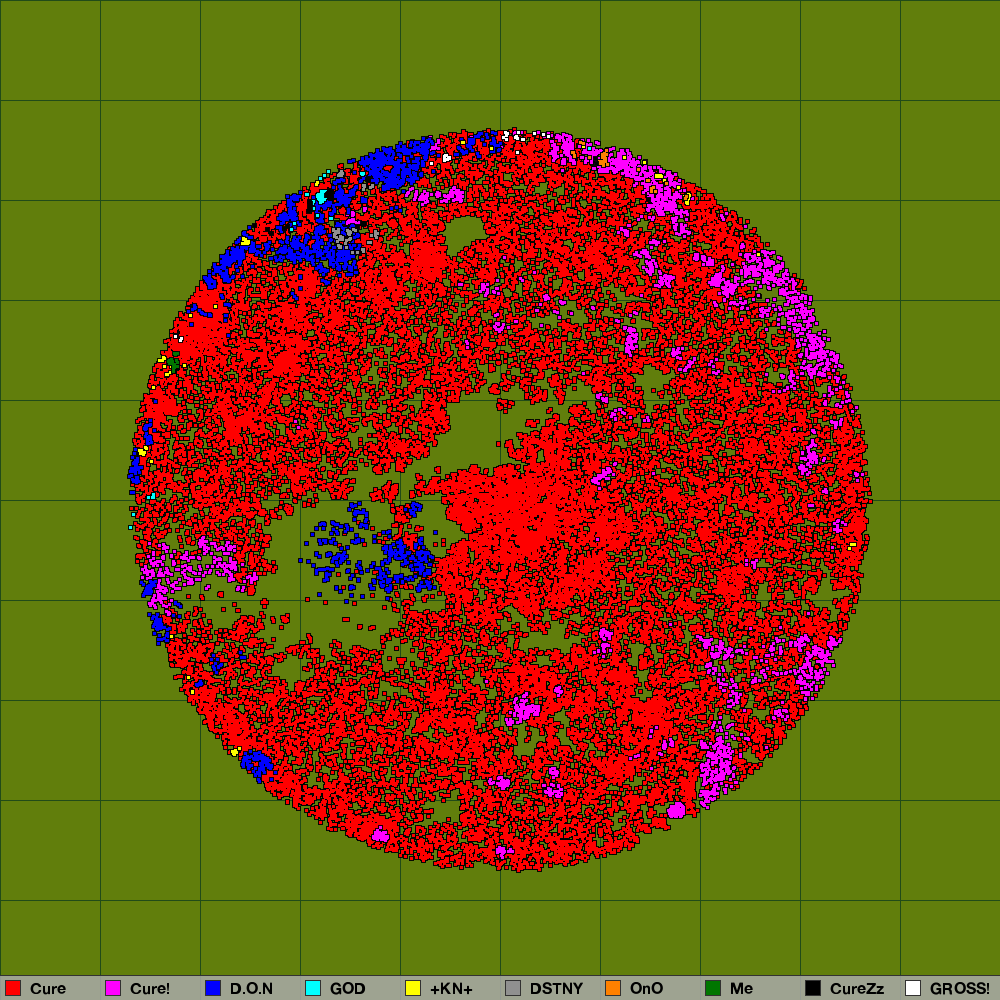Click the "OnO" legend label
The width and height of the screenshot is (1000, 1000).
pos(647,989)
